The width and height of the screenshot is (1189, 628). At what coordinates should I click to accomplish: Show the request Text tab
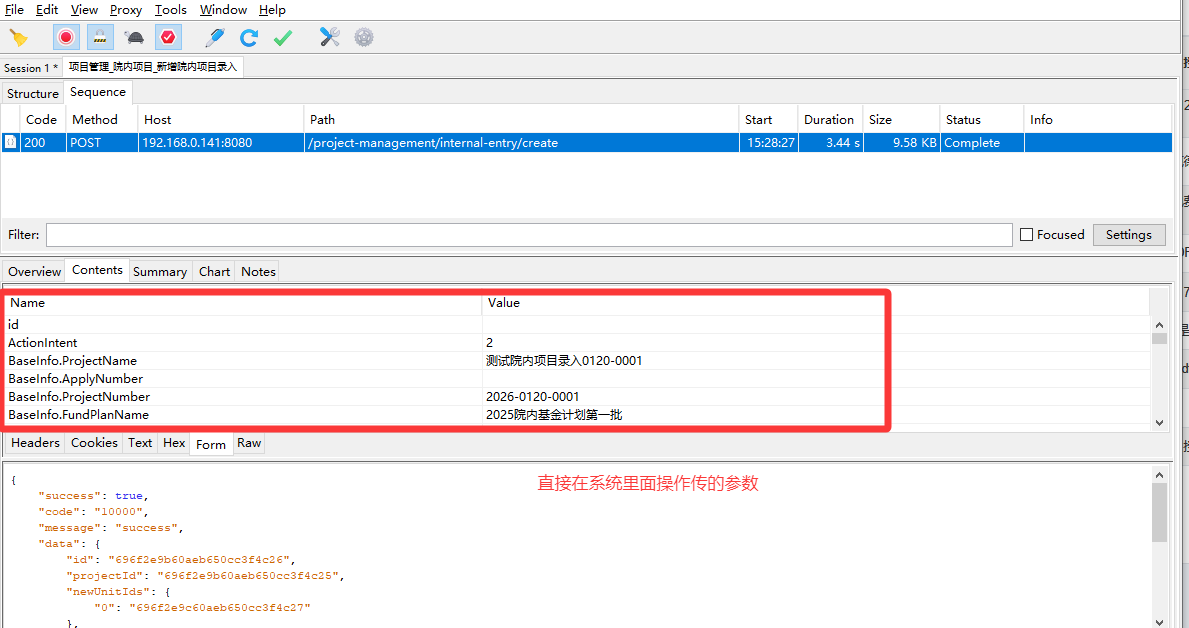coord(140,443)
